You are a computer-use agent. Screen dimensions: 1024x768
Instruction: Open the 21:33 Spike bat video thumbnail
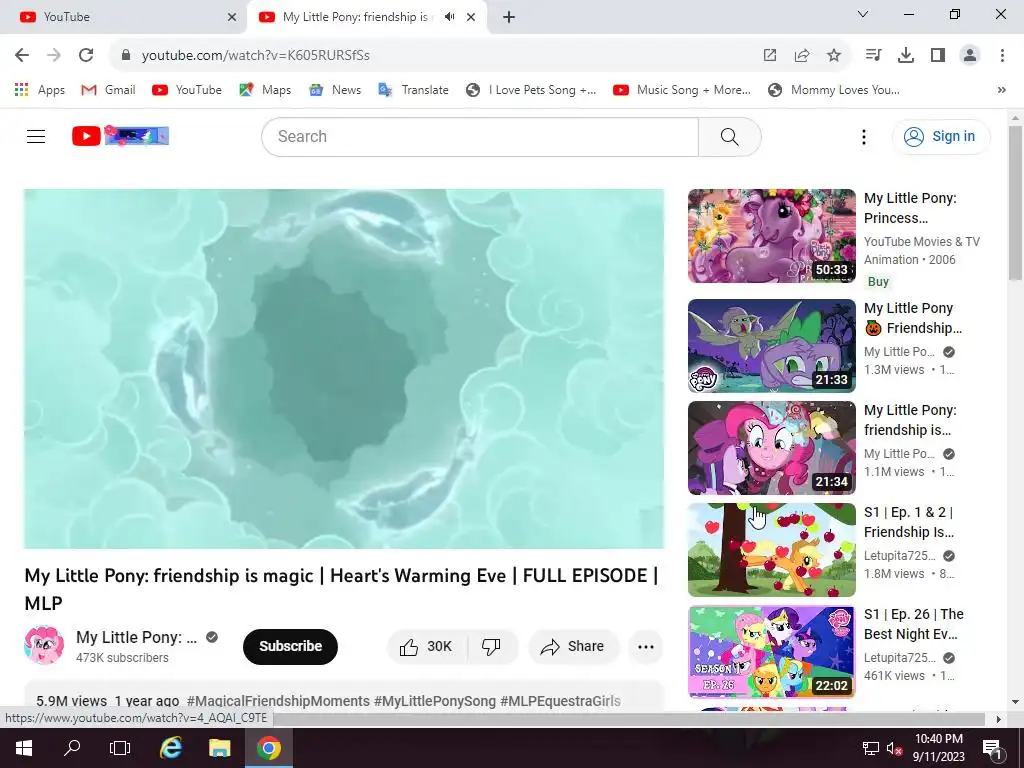tap(772, 346)
